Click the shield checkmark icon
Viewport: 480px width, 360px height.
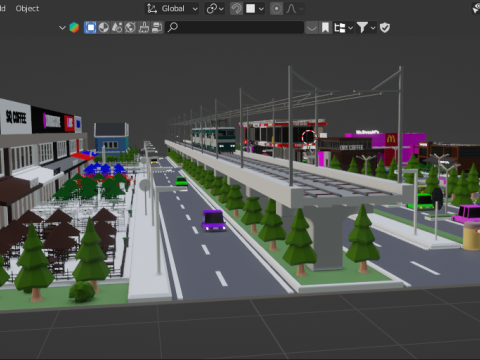click(x=385, y=27)
